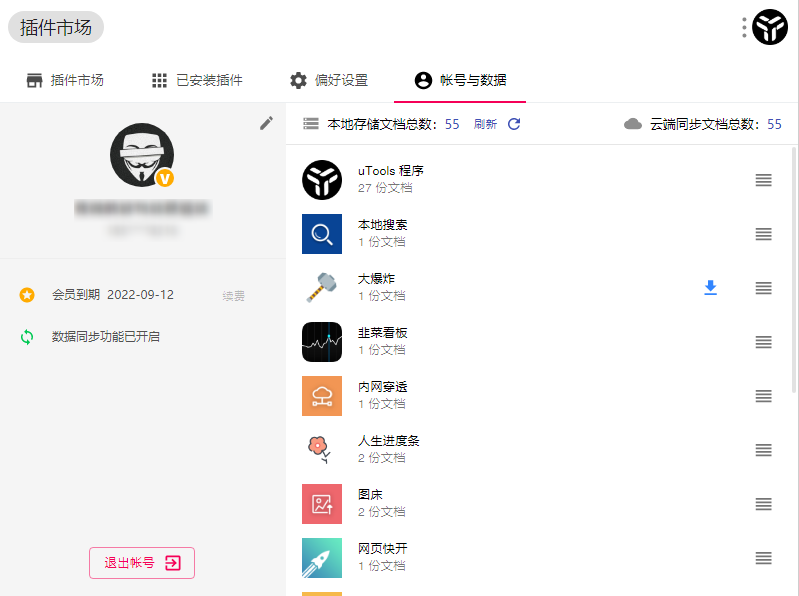
Task: Select the 帐号与数据 tab
Action: pyautogui.click(x=460, y=80)
